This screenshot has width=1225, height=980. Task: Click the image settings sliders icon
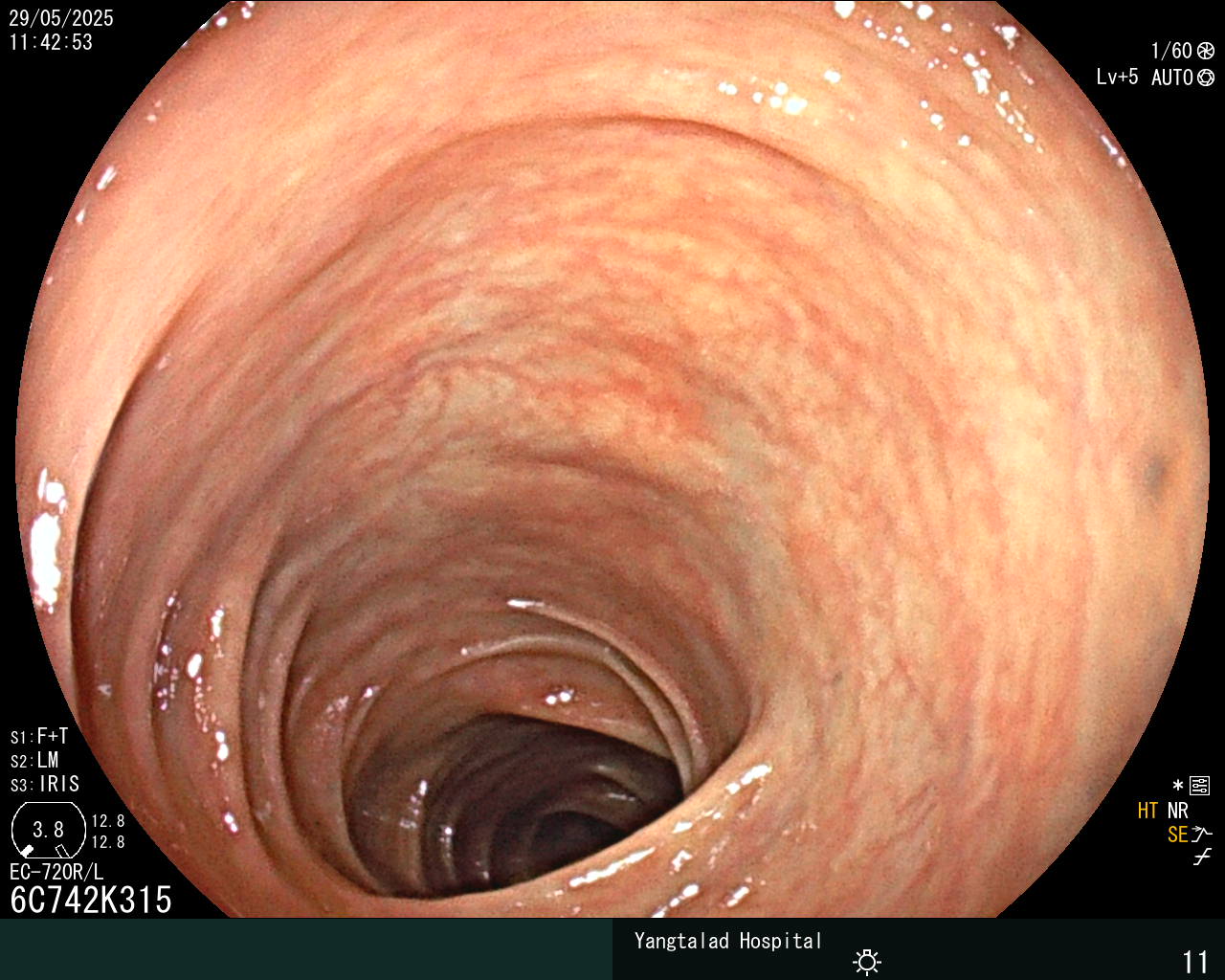point(1200,786)
